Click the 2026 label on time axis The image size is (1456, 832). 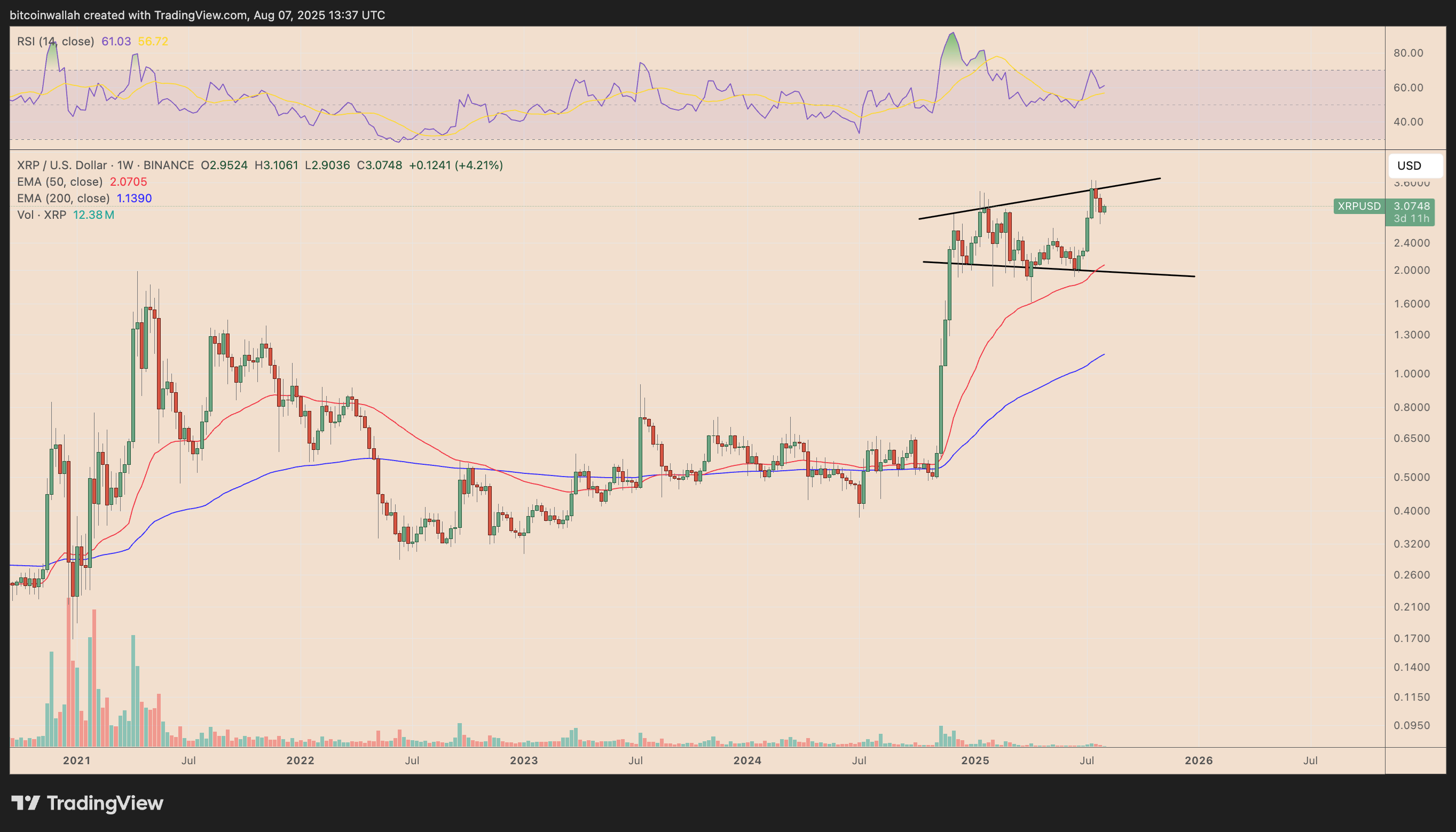click(1199, 760)
